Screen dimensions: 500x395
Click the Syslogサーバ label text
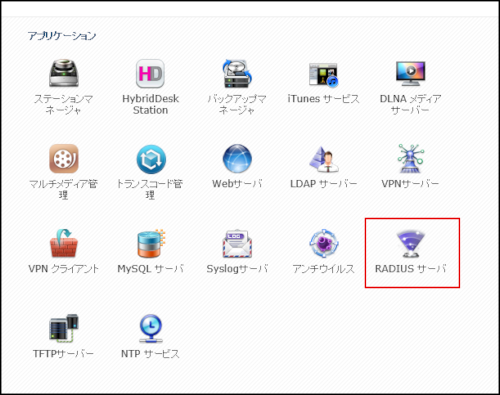click(x=237, y=269)
